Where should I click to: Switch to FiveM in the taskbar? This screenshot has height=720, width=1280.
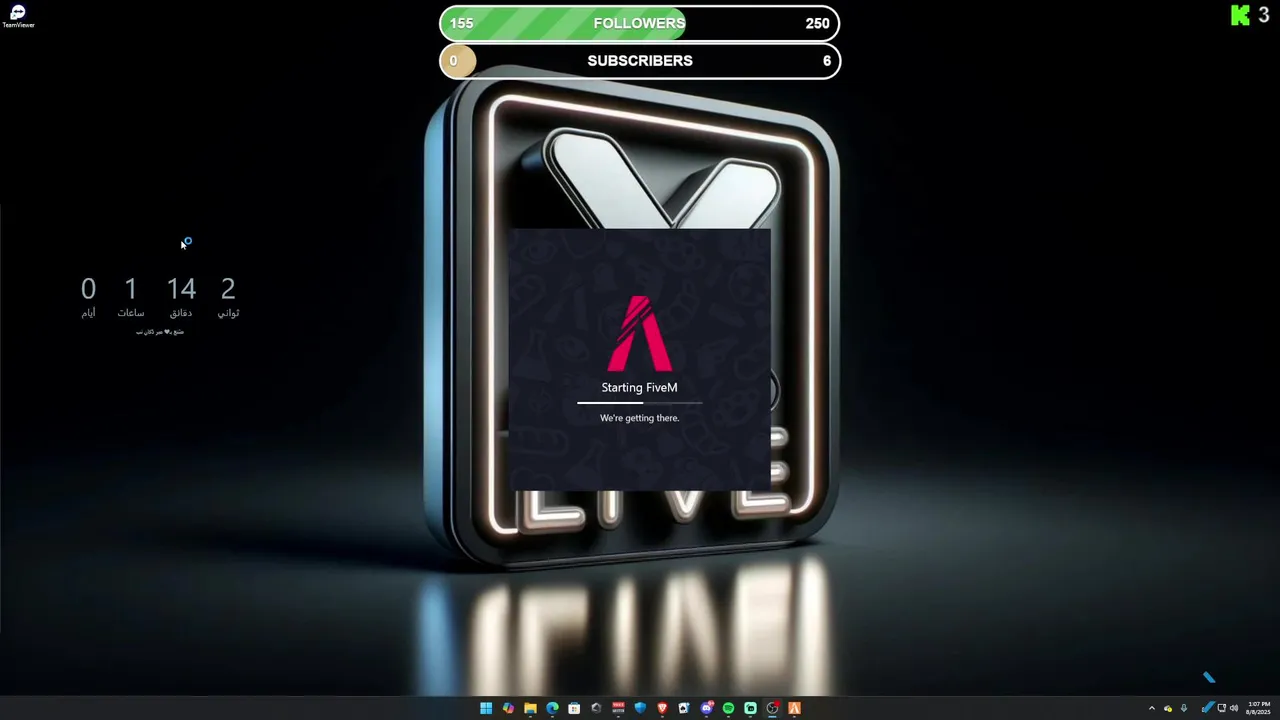point(794,708)
